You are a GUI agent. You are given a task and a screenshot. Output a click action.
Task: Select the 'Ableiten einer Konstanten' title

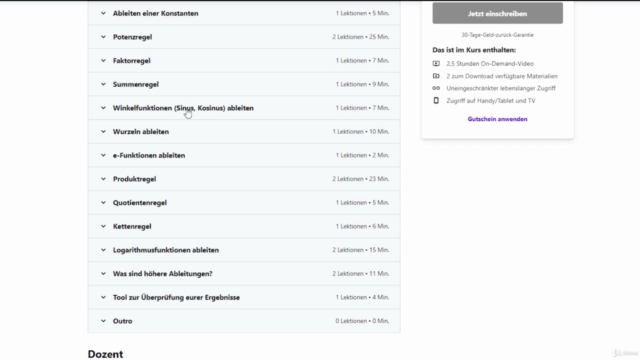[156, 13]
